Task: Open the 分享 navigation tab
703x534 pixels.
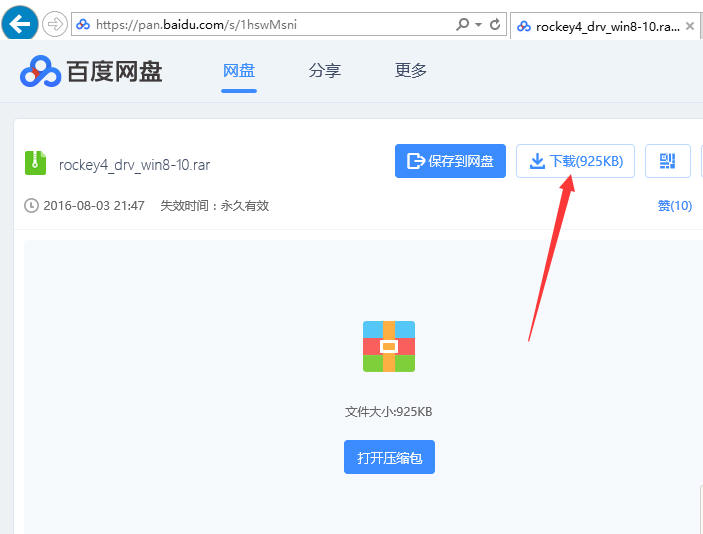Action: point(325,70)
